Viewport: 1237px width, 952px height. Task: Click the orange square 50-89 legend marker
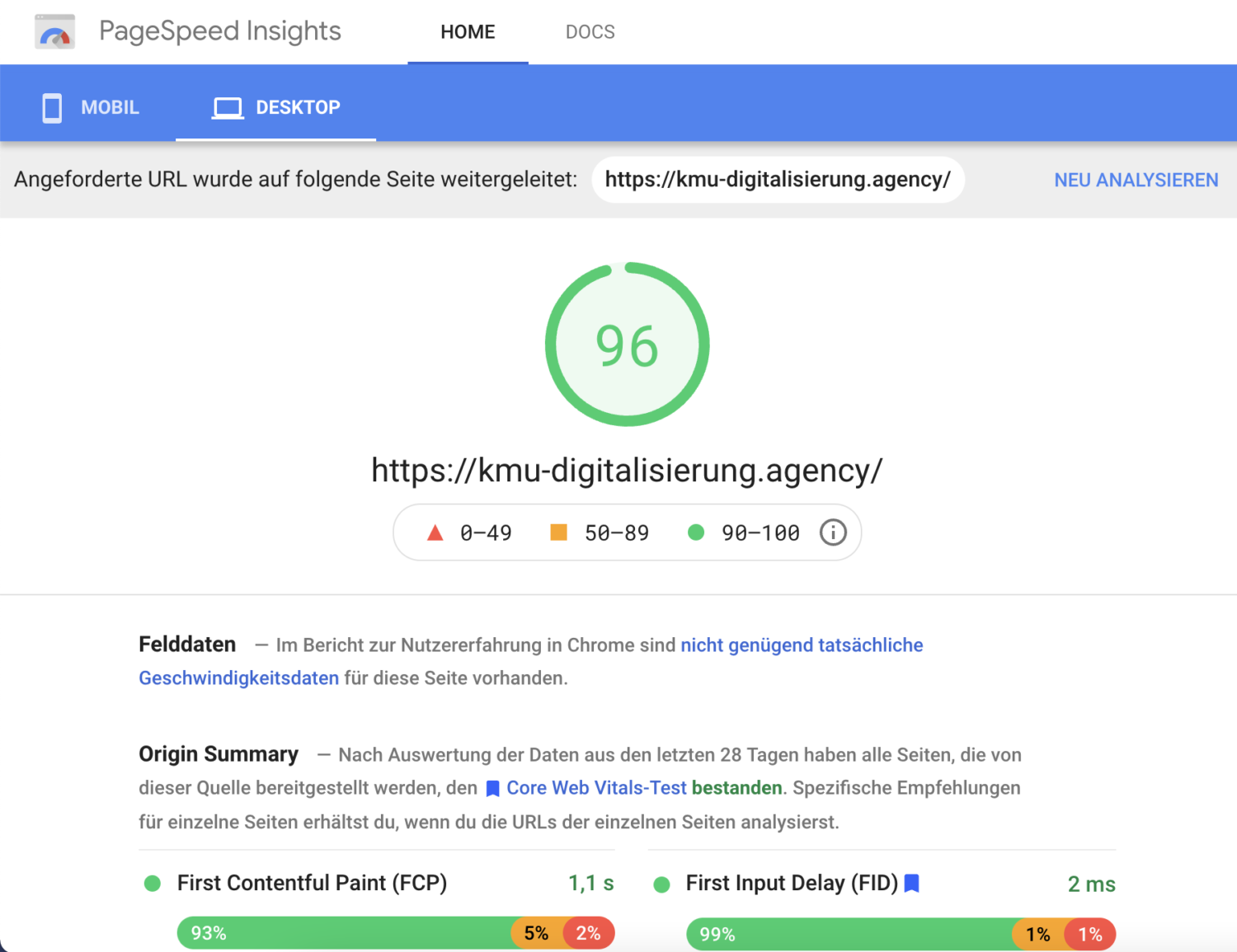point(558,532)
